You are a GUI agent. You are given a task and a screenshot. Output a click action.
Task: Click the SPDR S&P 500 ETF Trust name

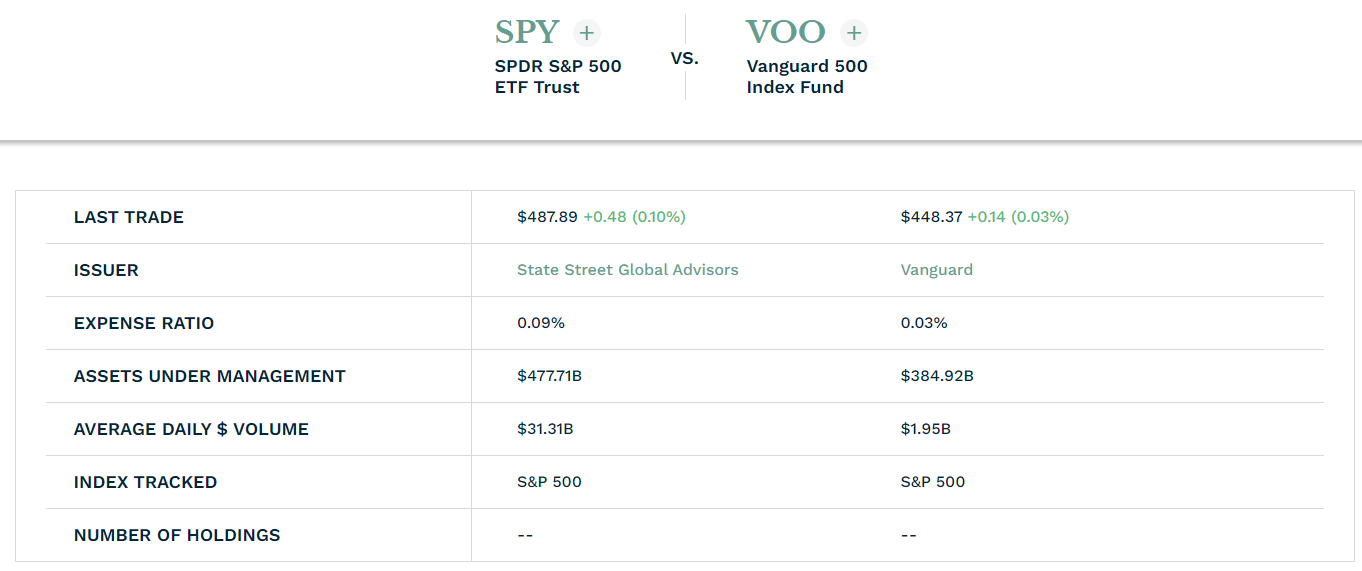pyautogui.click(x=558, y=77)
